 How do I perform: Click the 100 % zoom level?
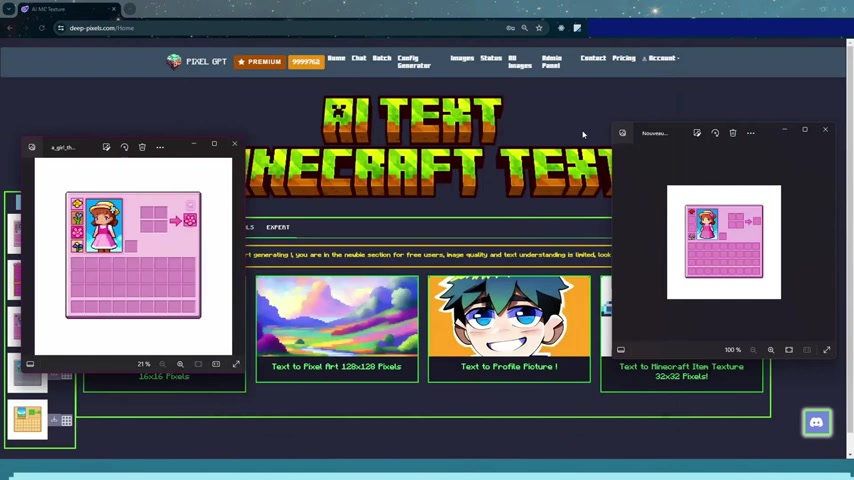[733, 350]
